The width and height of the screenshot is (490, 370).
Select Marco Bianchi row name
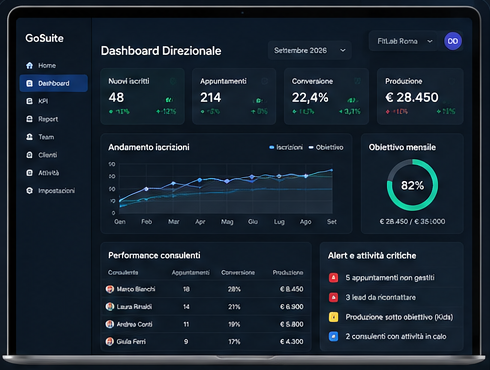click(x=136, y=289)
